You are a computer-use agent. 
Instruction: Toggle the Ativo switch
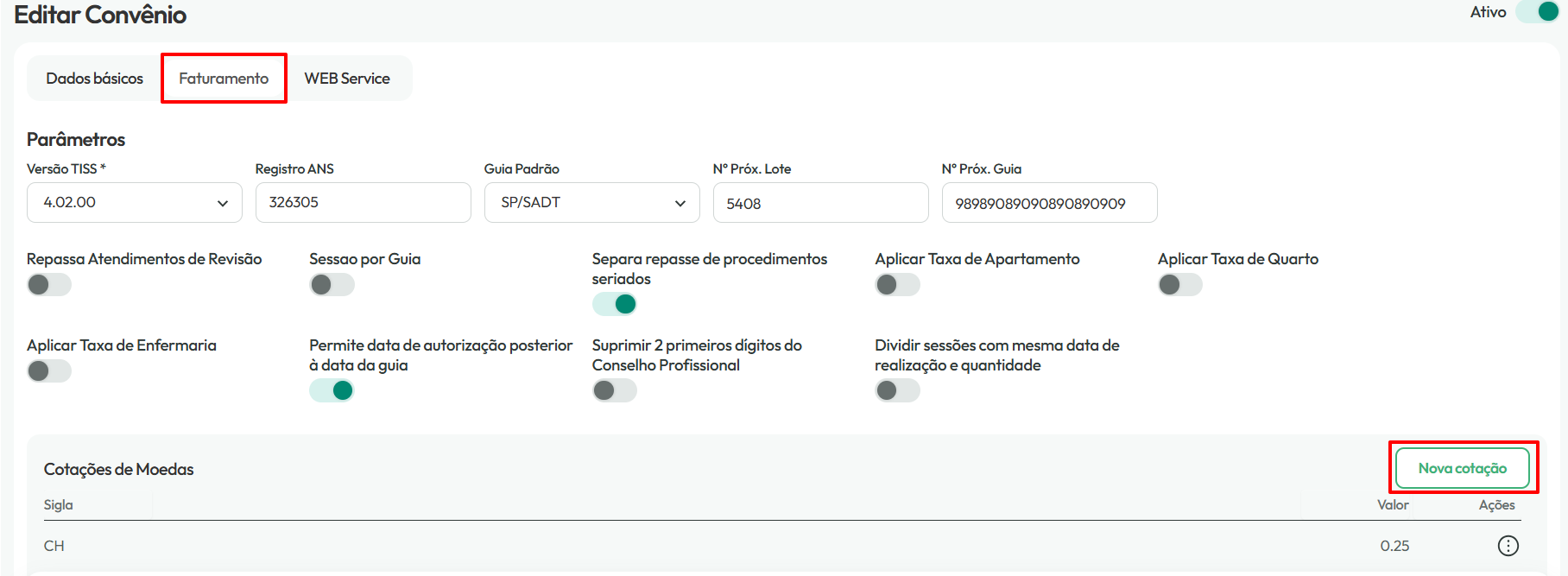point(1539,12)
